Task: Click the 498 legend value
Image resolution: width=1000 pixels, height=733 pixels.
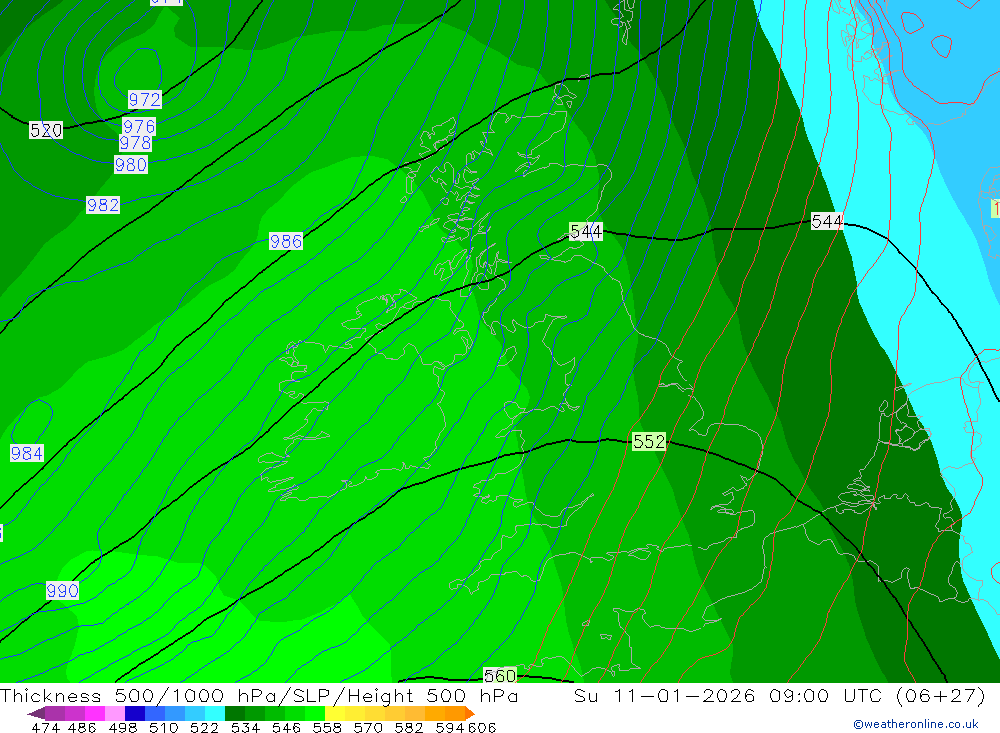Action: coord(123,727)
